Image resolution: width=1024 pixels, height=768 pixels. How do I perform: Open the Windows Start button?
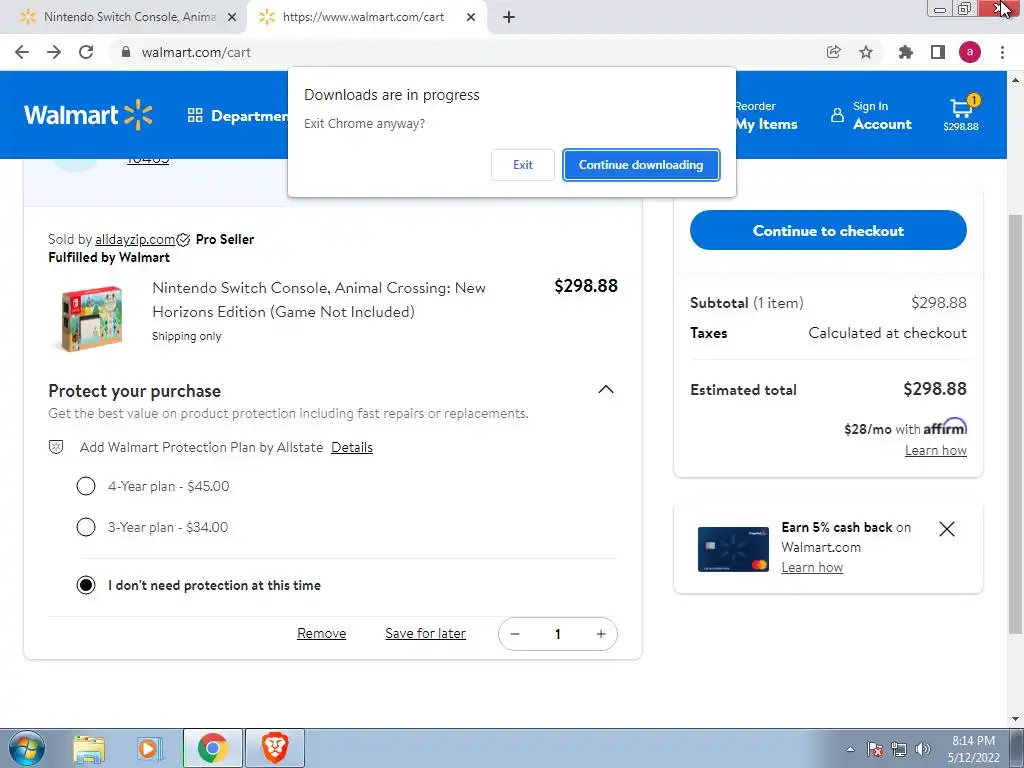pos(26,748)
